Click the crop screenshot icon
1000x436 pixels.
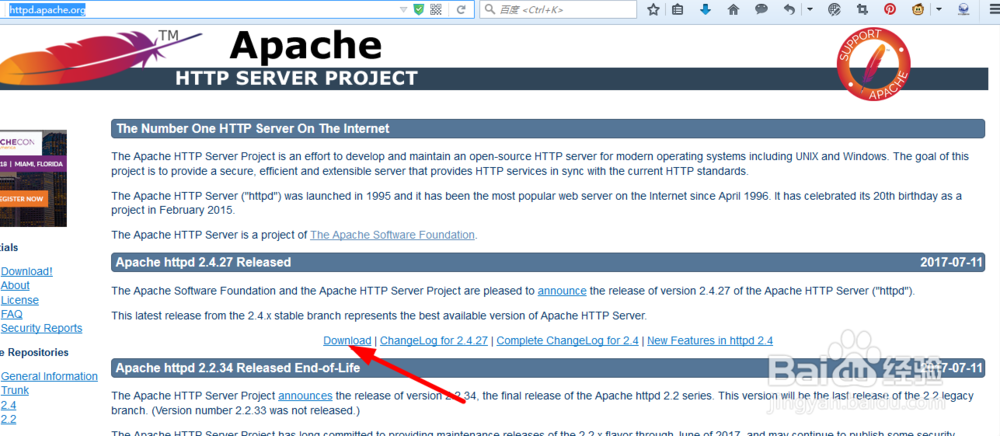(862, 10)
